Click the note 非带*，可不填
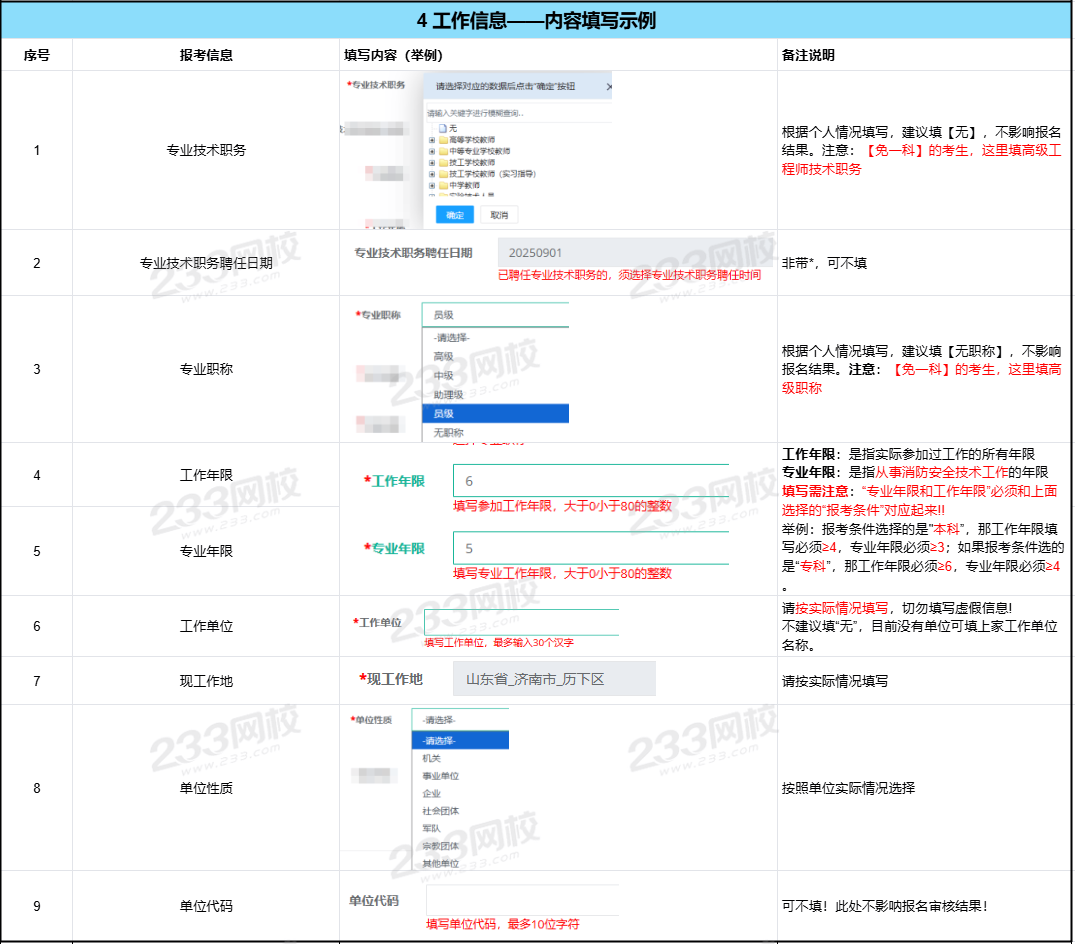This screenshot has height=944, width=1075. click(824, 263)
